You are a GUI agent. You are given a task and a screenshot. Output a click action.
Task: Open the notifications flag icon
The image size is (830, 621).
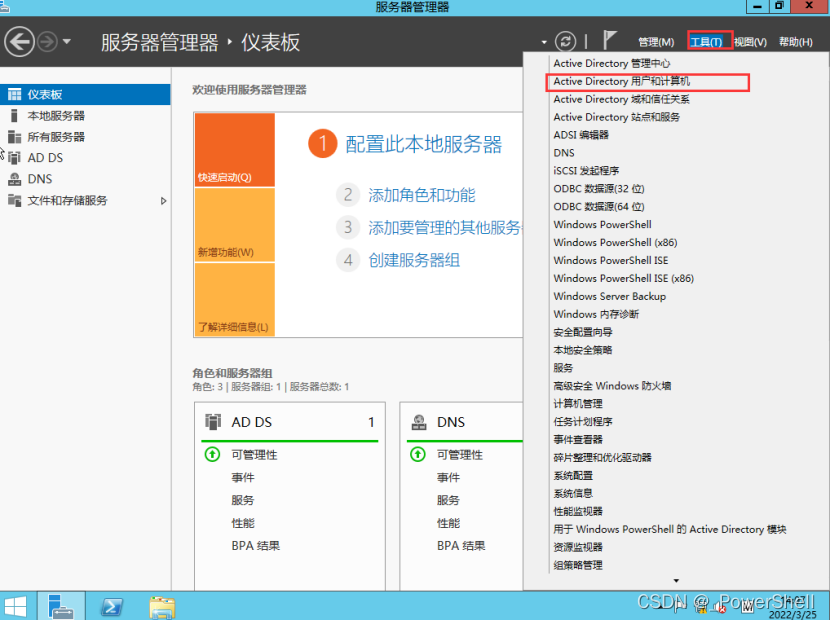coord(609,40)
